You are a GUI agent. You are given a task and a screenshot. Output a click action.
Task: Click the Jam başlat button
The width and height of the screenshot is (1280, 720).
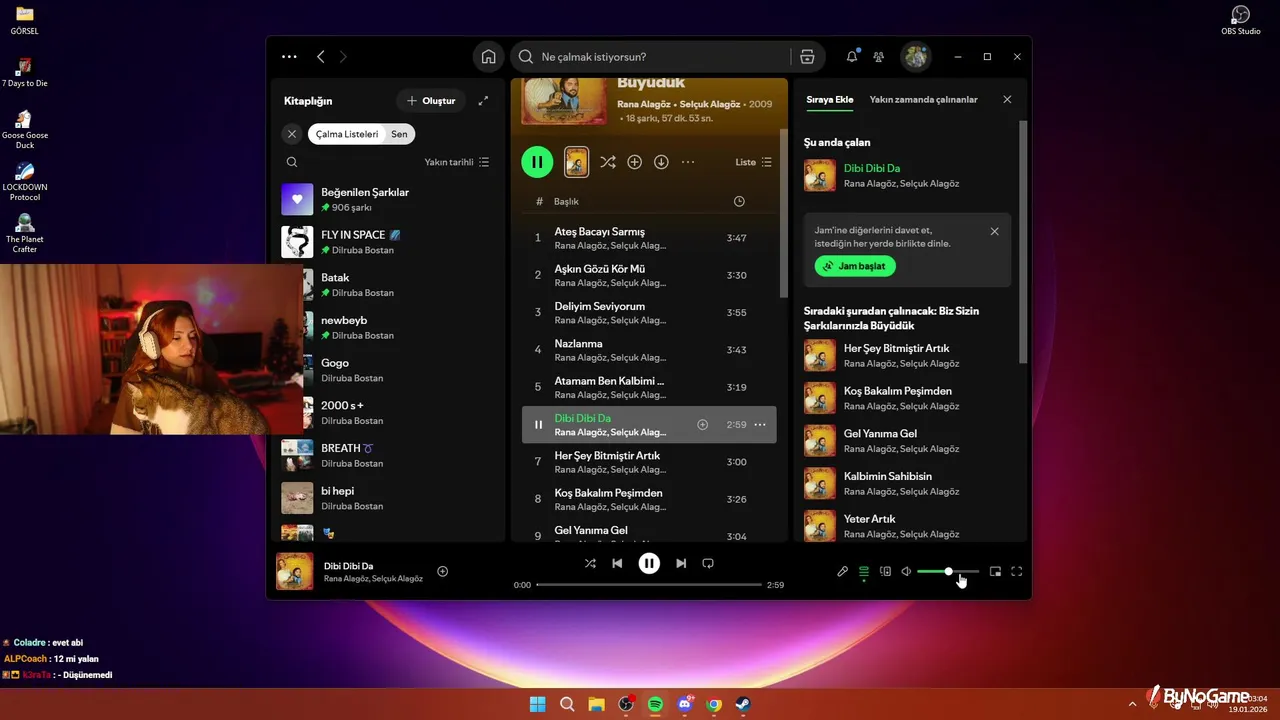[x=855, y=266]
